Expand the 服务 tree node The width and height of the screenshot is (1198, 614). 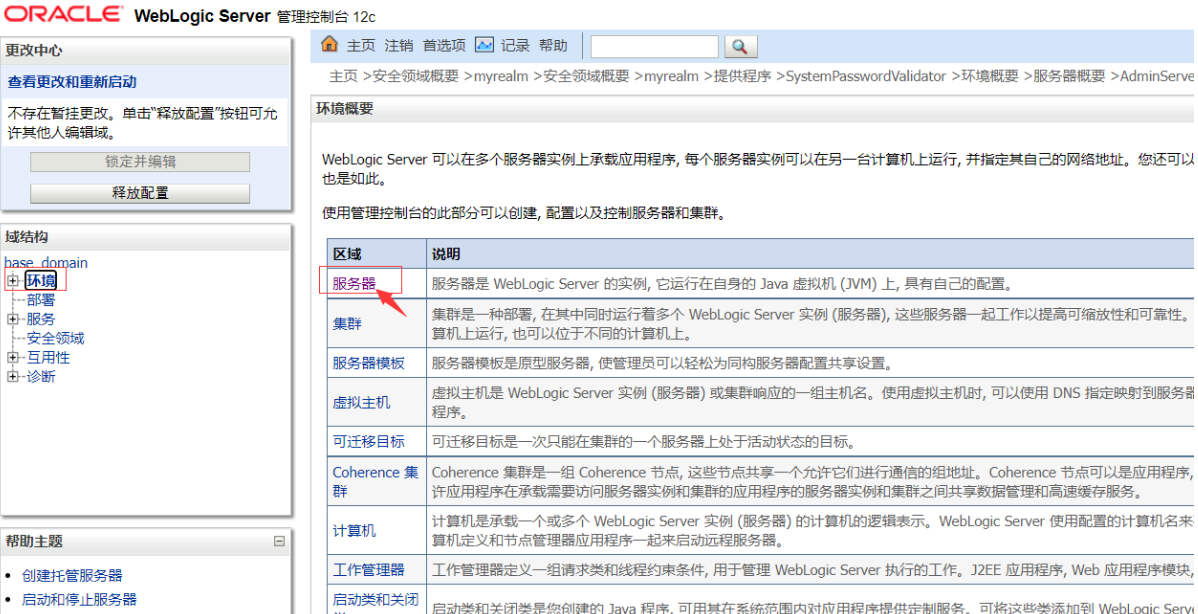[13, 319]
